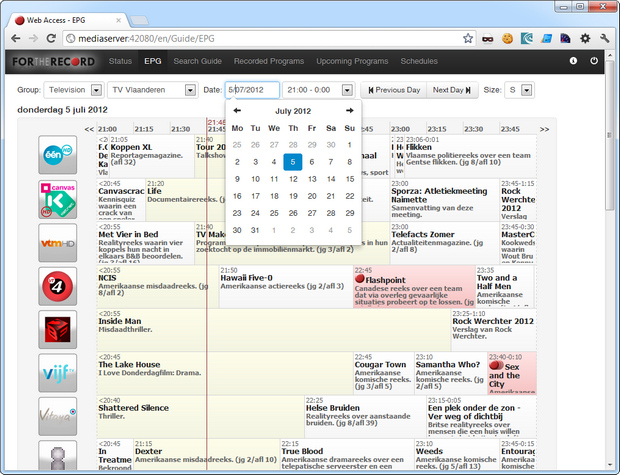Select July 5 in calendar
620x475 pixels.
pos(293,162)
